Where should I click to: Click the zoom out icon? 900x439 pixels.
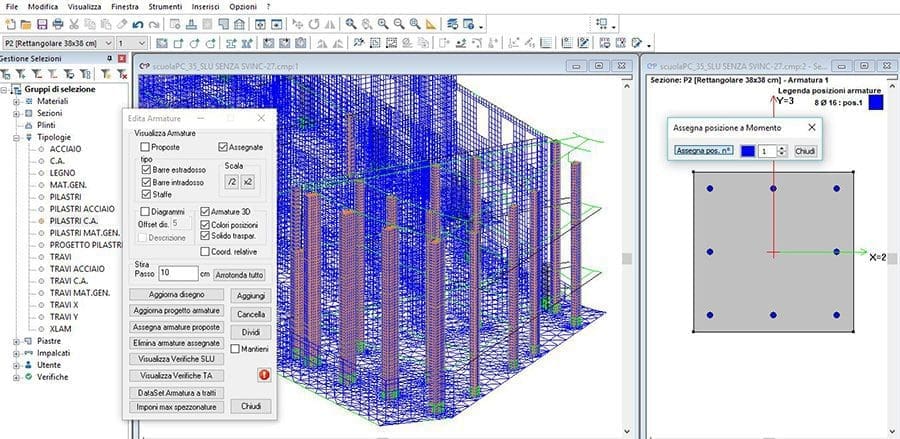(x=399, y=24)
